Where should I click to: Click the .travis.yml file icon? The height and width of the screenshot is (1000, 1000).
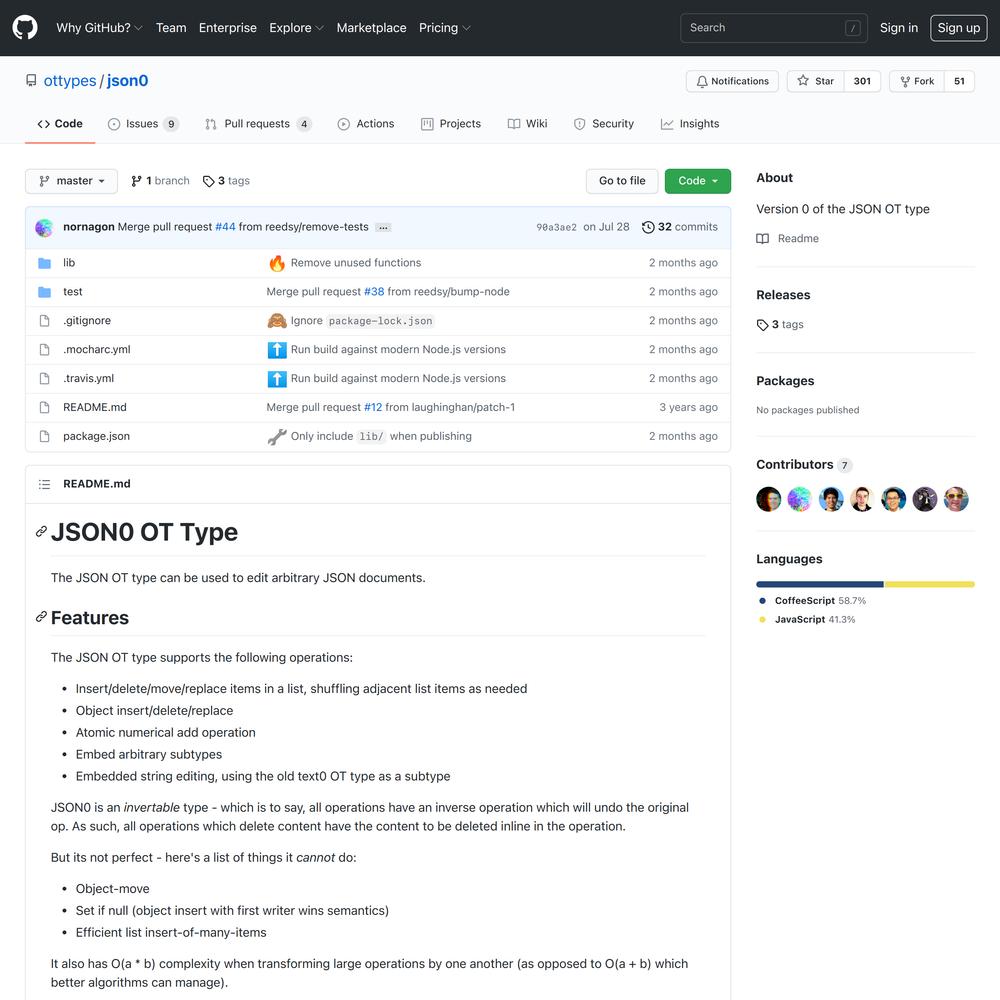(x=44, y=378)
